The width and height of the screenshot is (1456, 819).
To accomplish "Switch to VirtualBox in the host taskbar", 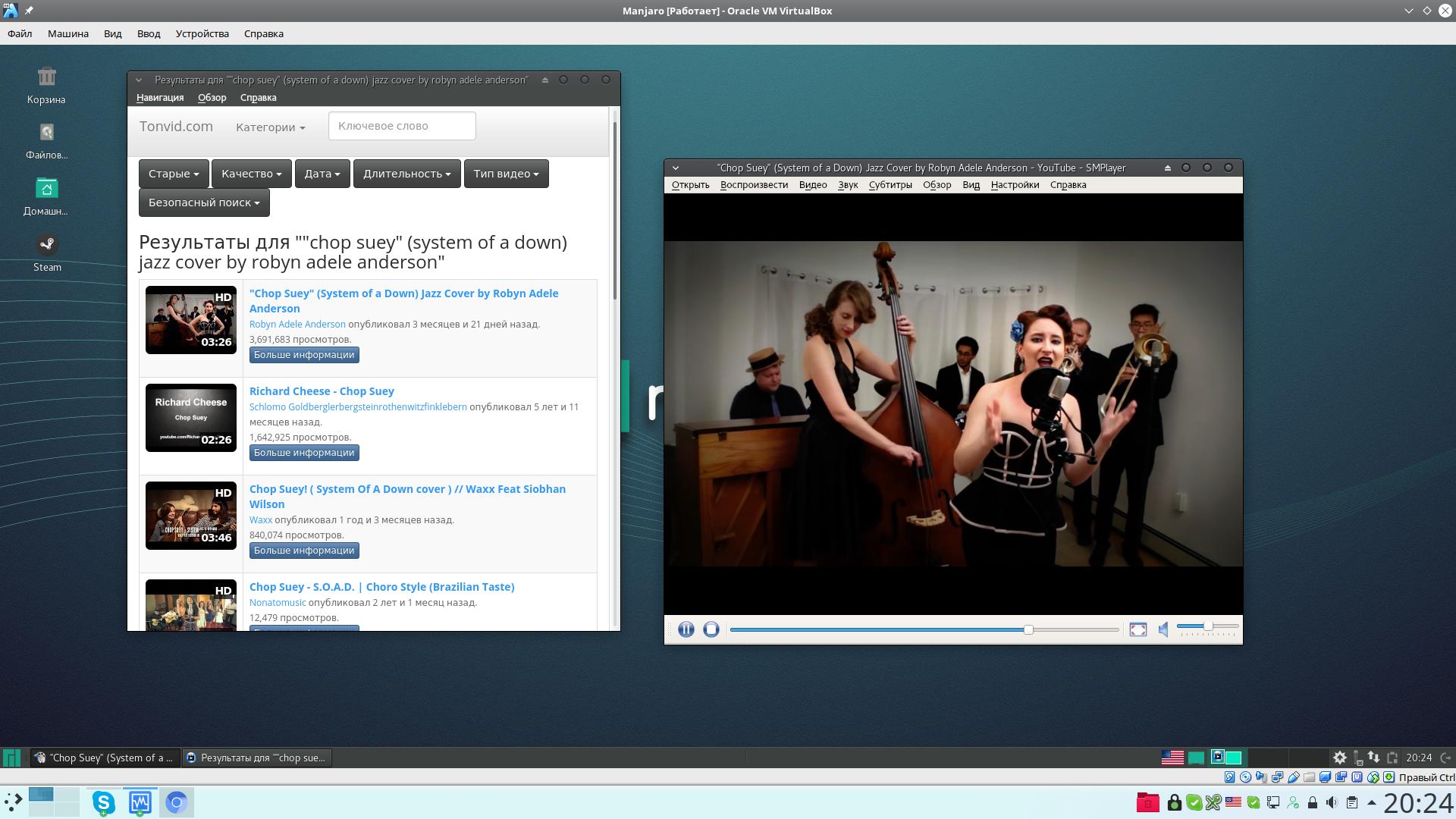I will point(140,802).
